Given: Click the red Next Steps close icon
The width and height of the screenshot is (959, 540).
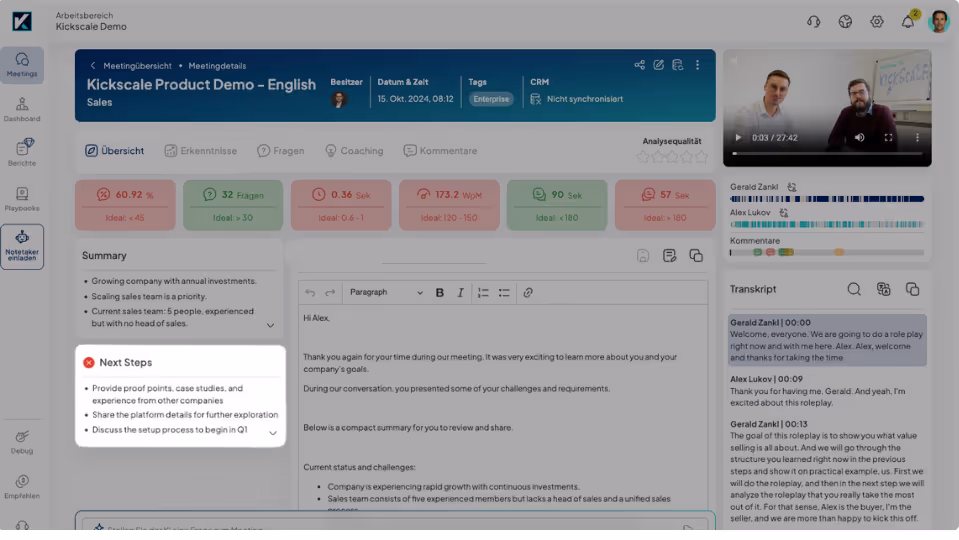Looking at the screenshot, I should tap(89, 363).
